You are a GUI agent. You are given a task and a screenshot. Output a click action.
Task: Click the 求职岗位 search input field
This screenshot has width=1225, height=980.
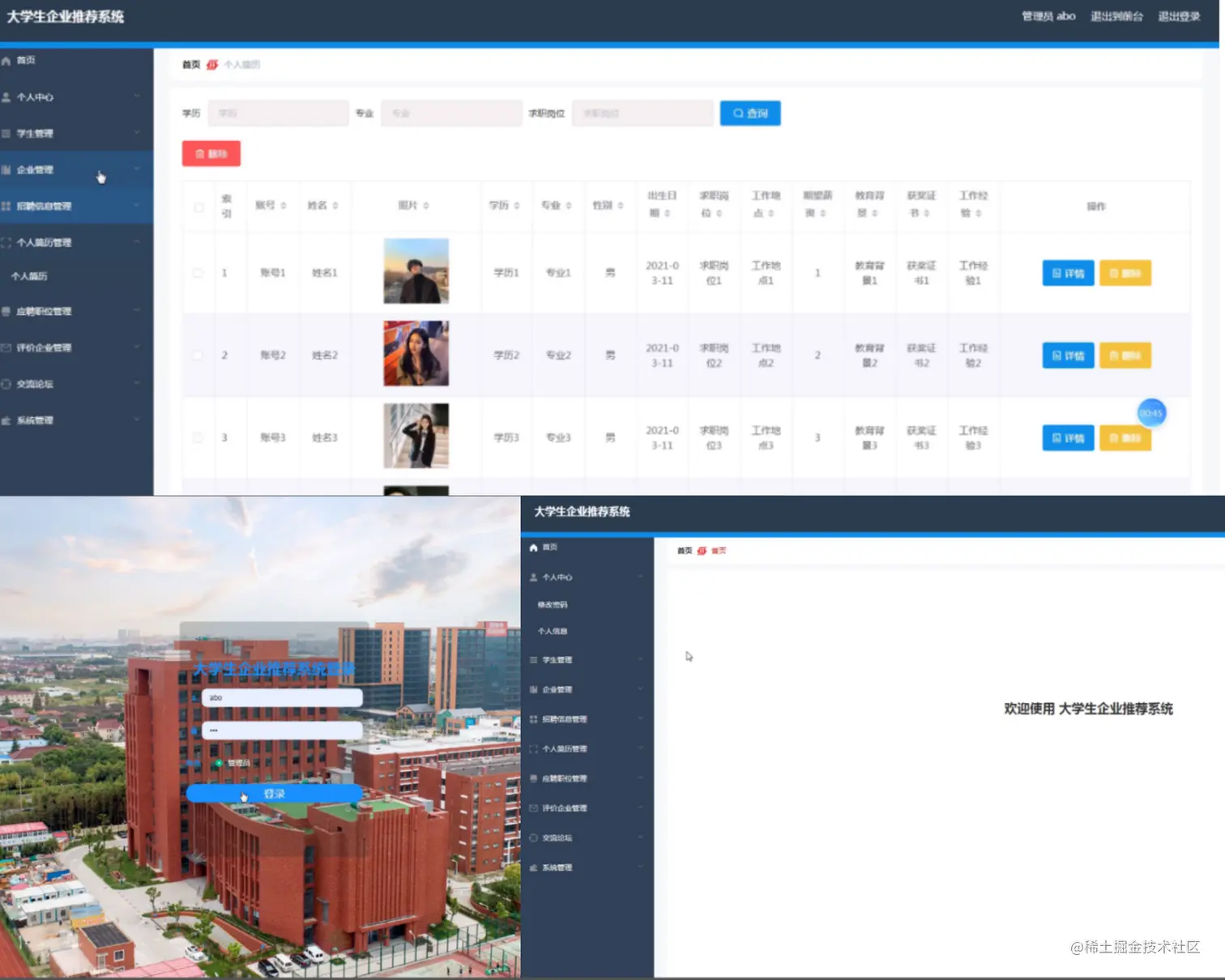click(643, 113)
